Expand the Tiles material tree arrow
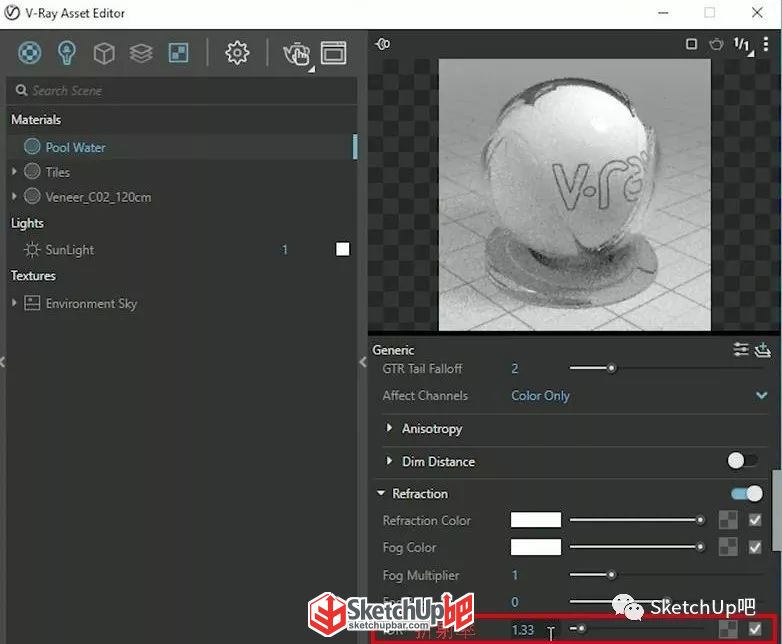 point(14,172)
